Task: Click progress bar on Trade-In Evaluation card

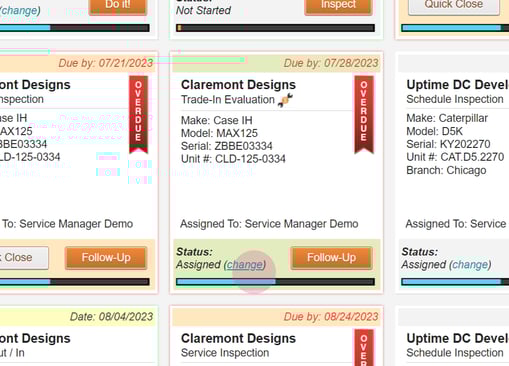Action: coord(275,282)
